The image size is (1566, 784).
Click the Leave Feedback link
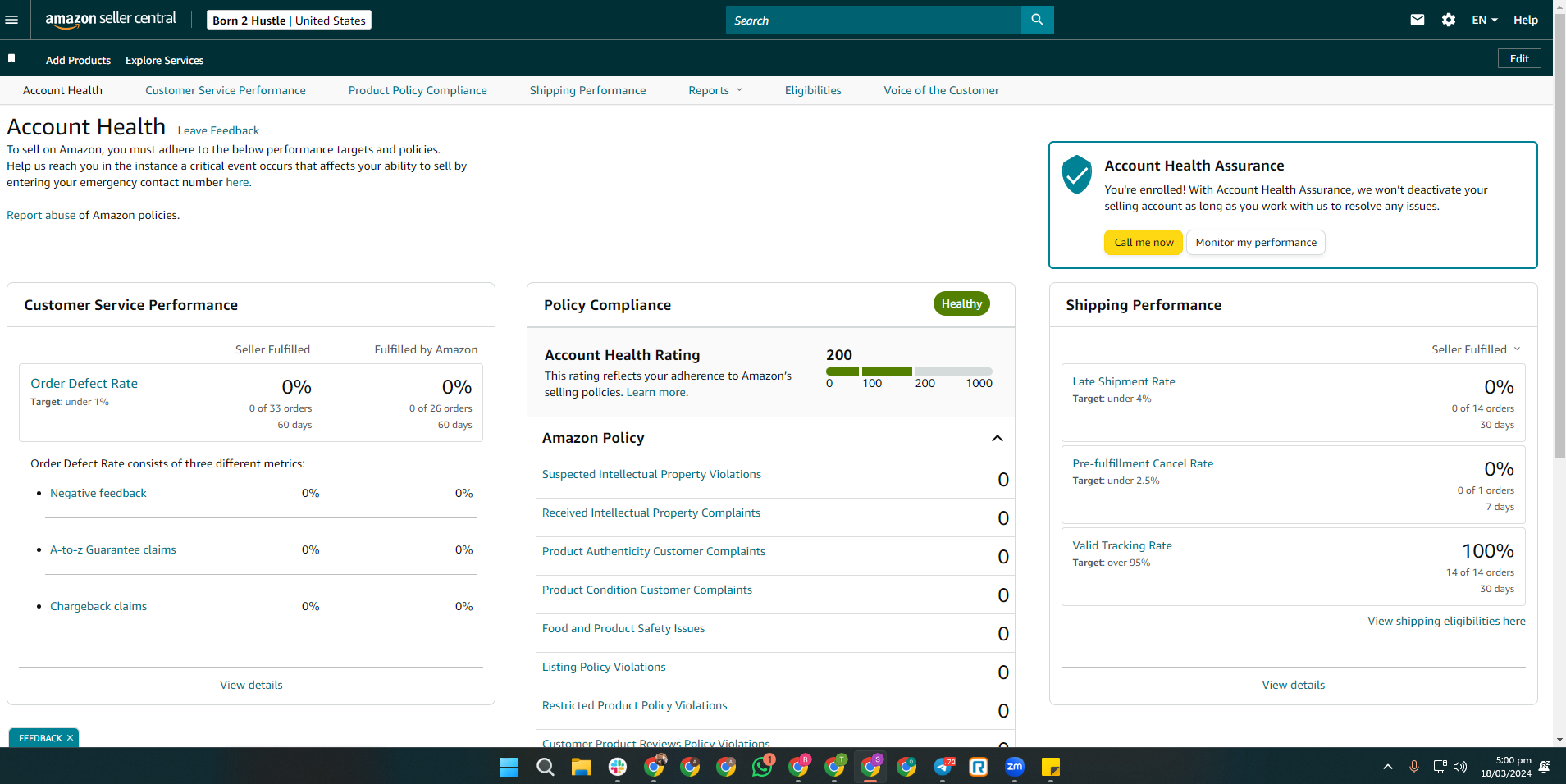point(218,130)
